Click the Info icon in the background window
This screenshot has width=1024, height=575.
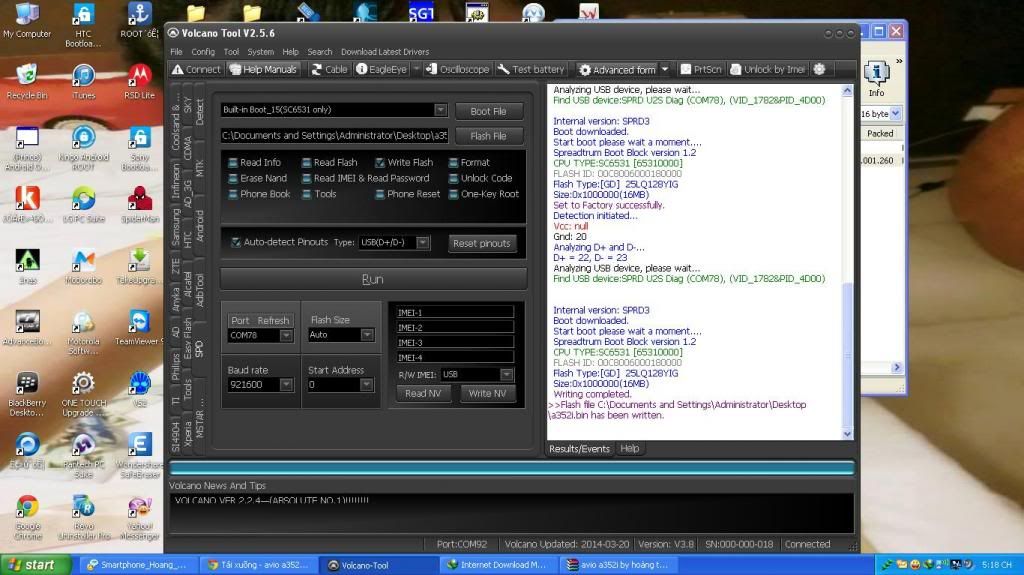coord(876,76)
